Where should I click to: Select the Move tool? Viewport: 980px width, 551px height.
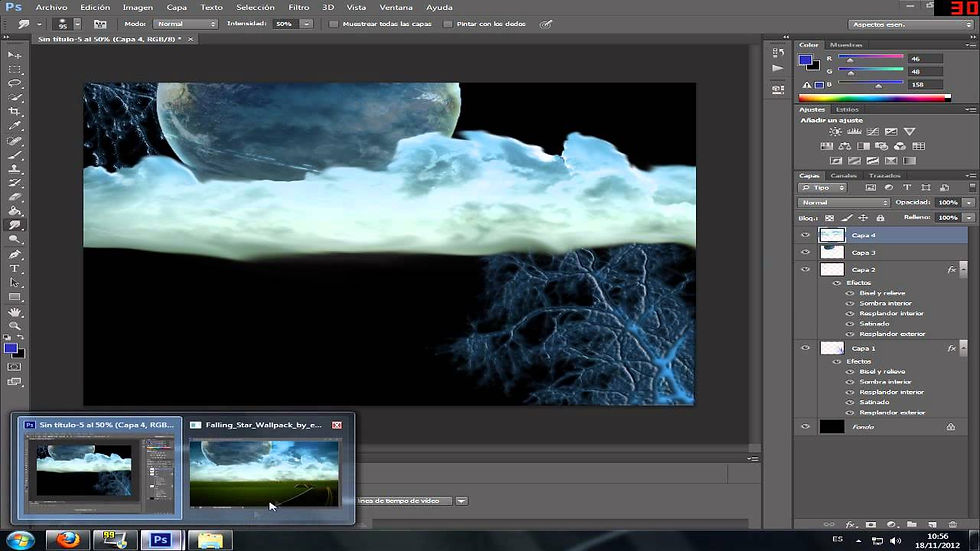point(14,55)
